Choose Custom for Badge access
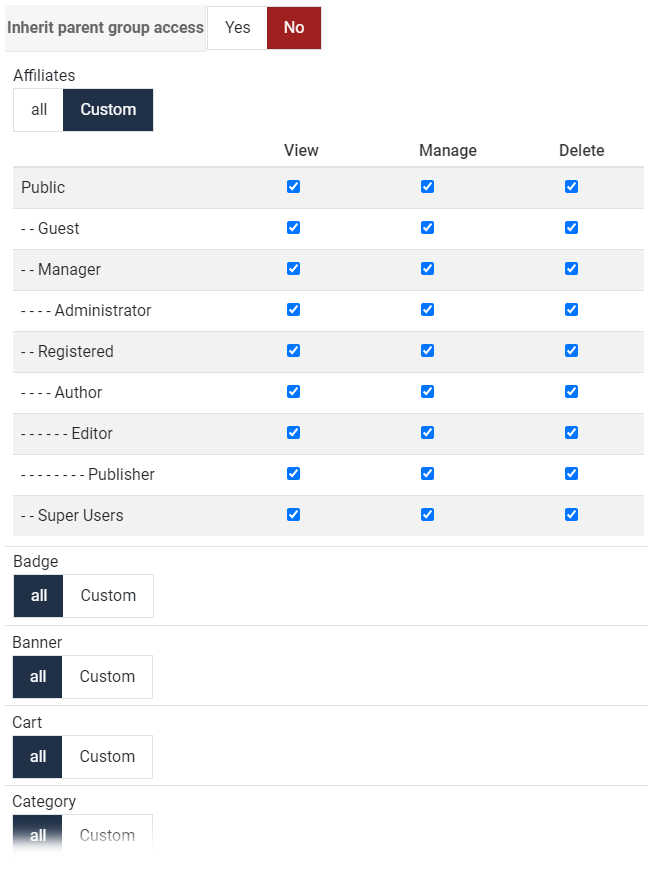Screen dimensions: 648x869 tap(108, 596)
